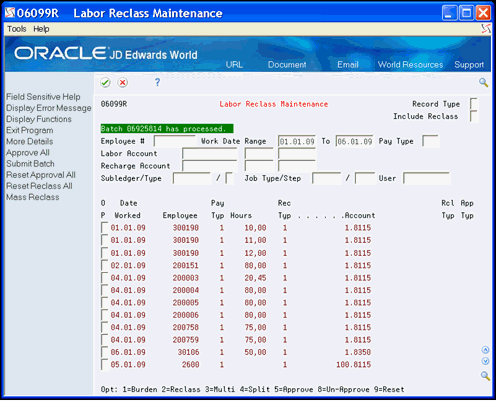
Task: Click option field for employee 200003 row
Action: (105, 277)
